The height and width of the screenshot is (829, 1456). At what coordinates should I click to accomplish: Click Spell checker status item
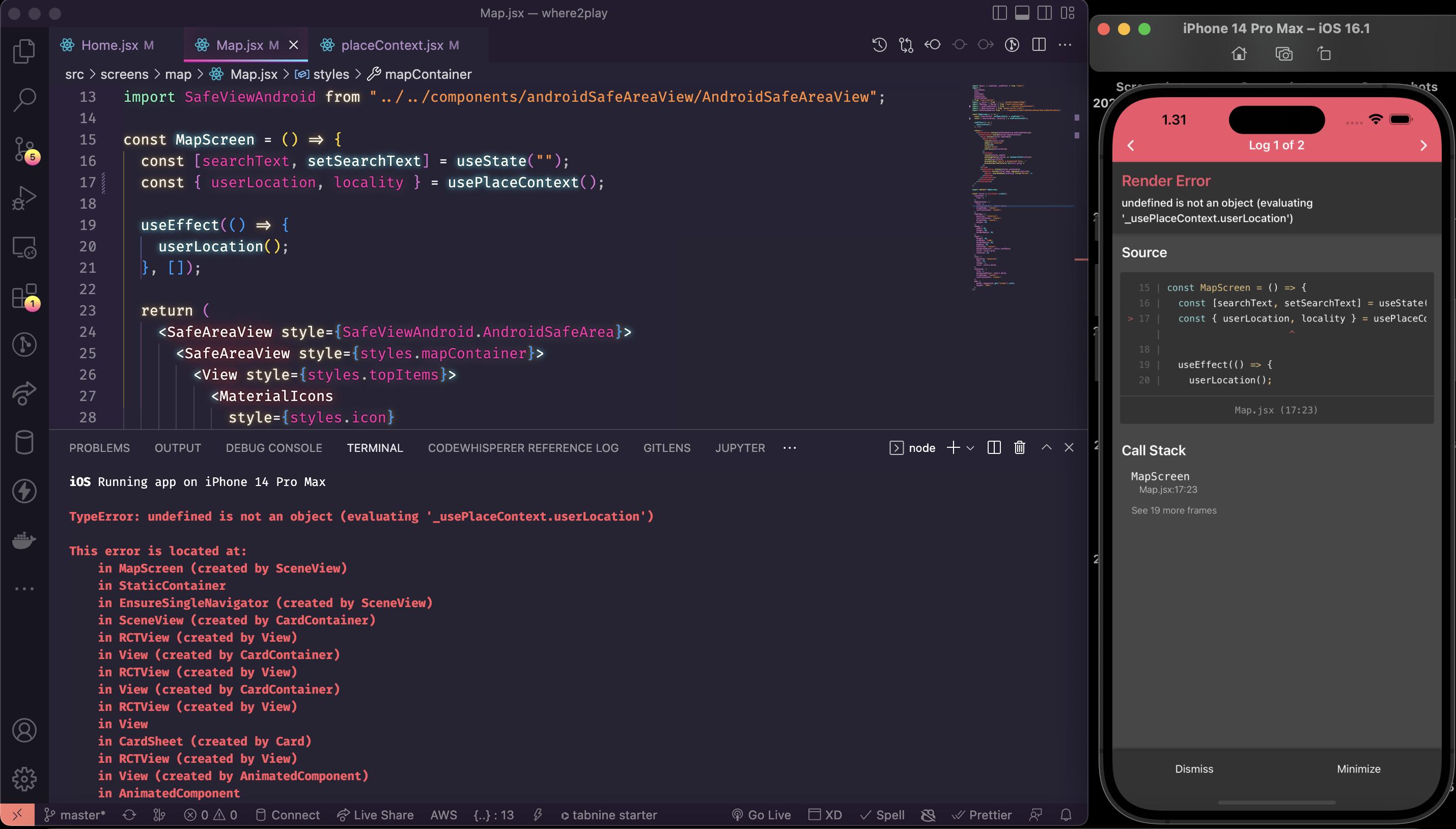click(883, 815)
